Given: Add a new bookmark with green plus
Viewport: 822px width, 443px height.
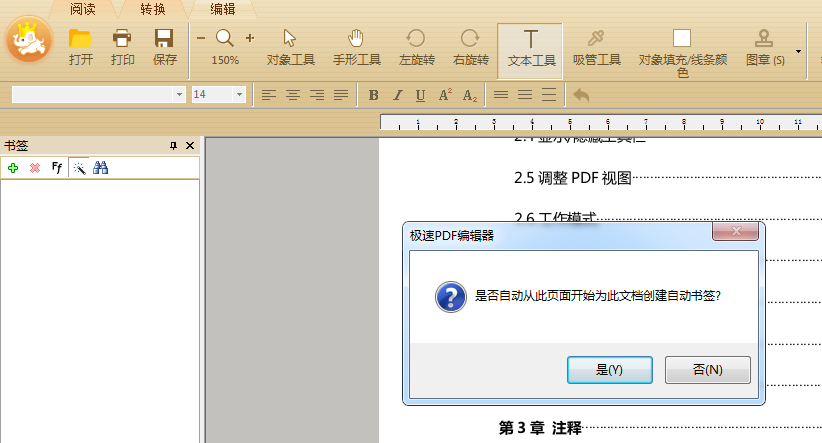Looking at the screenshot, I should point(13,168).
